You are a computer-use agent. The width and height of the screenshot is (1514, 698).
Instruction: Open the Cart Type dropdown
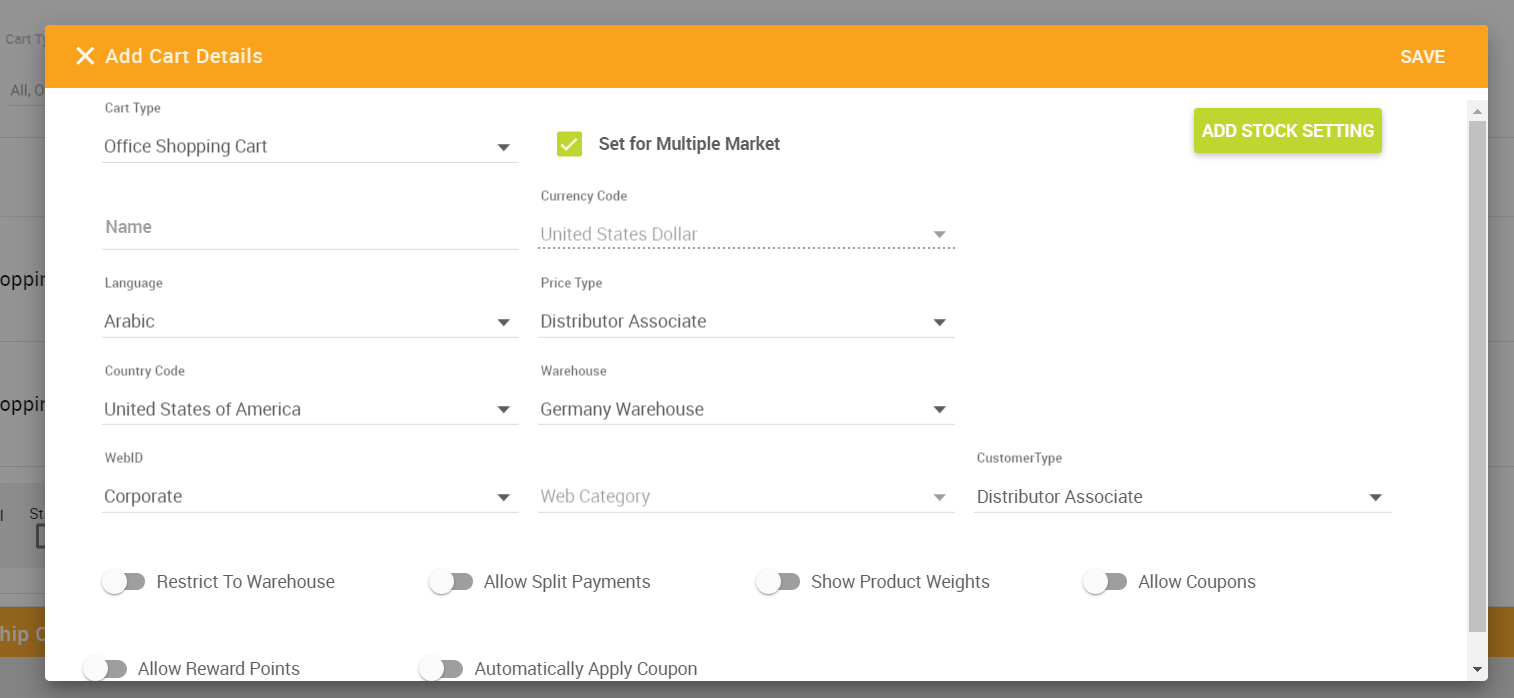pos(310,147)
